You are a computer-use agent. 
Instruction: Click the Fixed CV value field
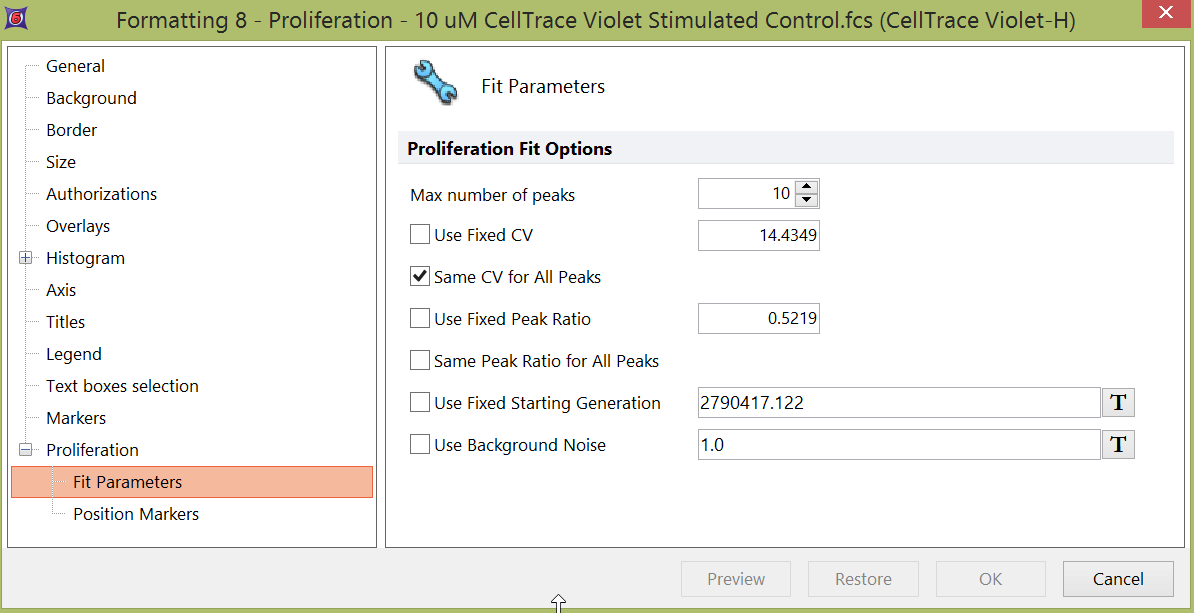(758, 236)
